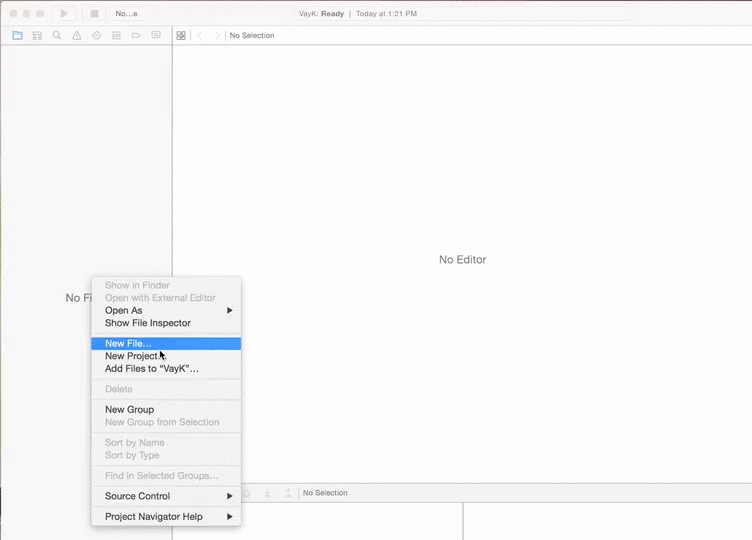Choose New File… from the context menu

click(x=128, y=343)
